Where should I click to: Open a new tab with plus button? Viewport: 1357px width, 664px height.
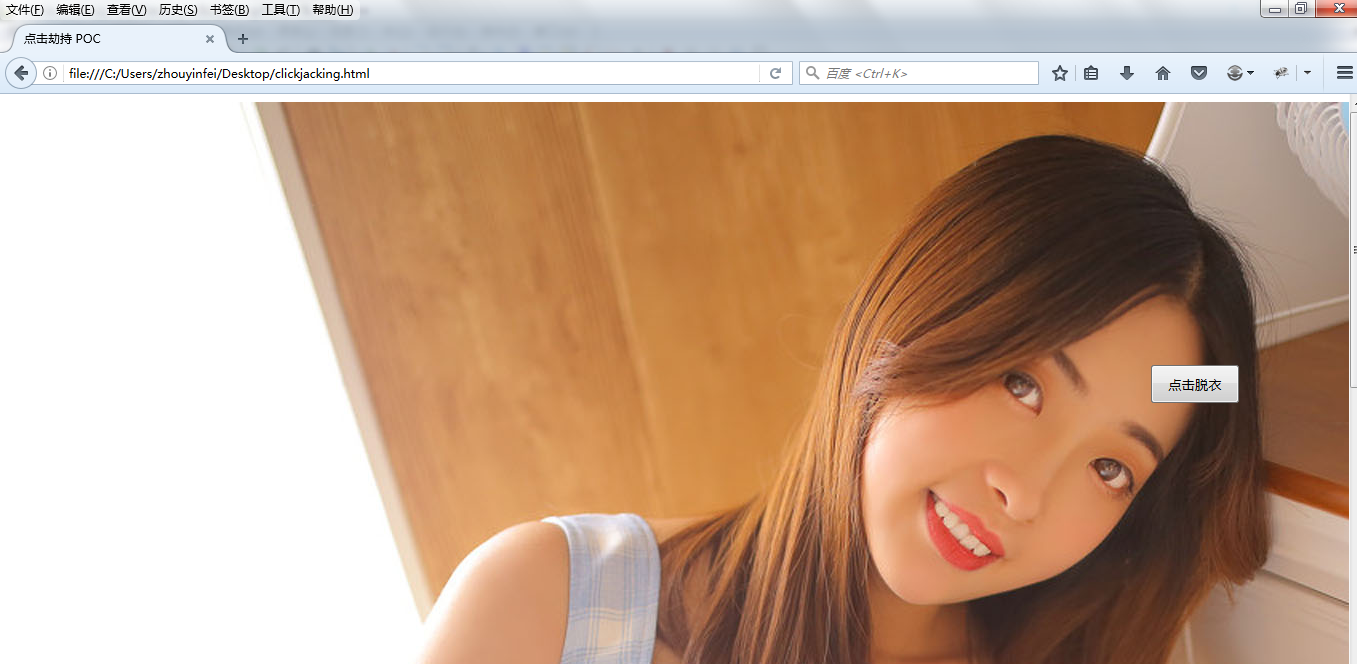(242, 39)
